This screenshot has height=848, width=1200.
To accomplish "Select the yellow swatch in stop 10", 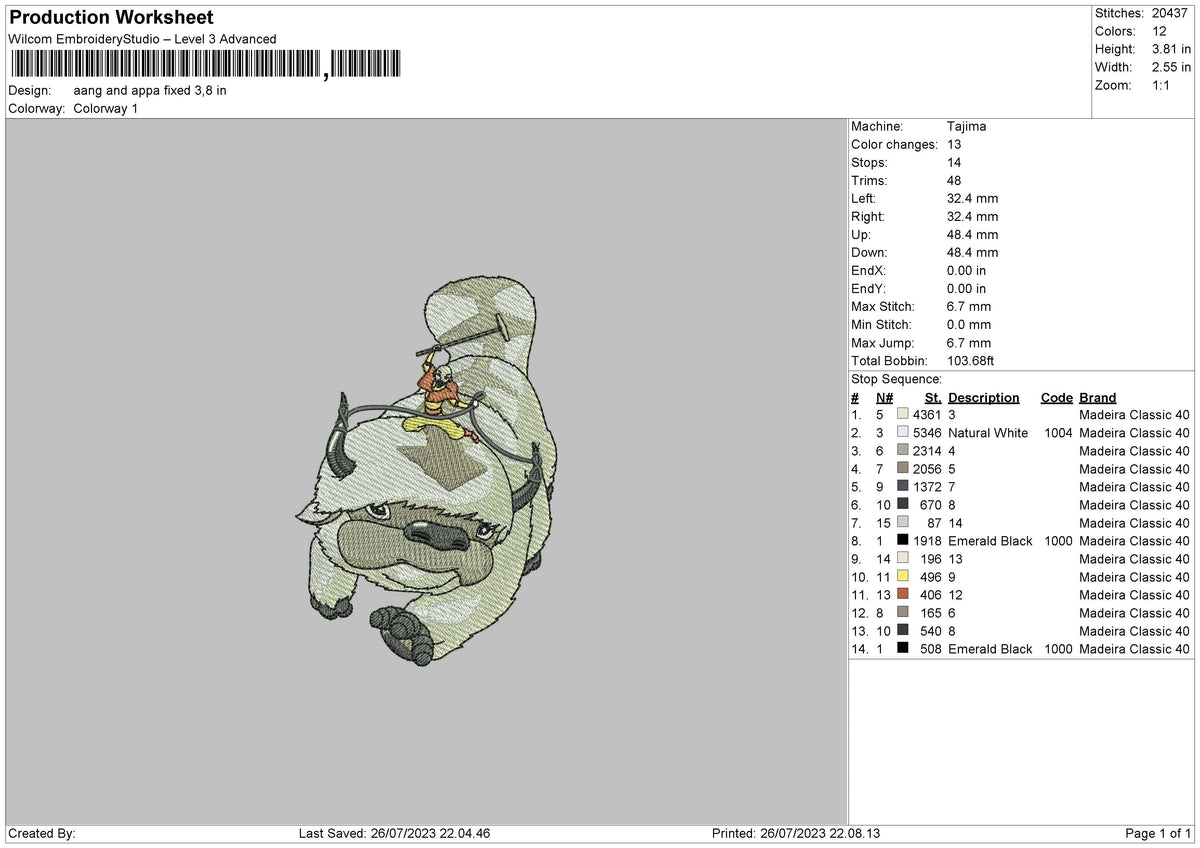I will [x=903, y=577].
